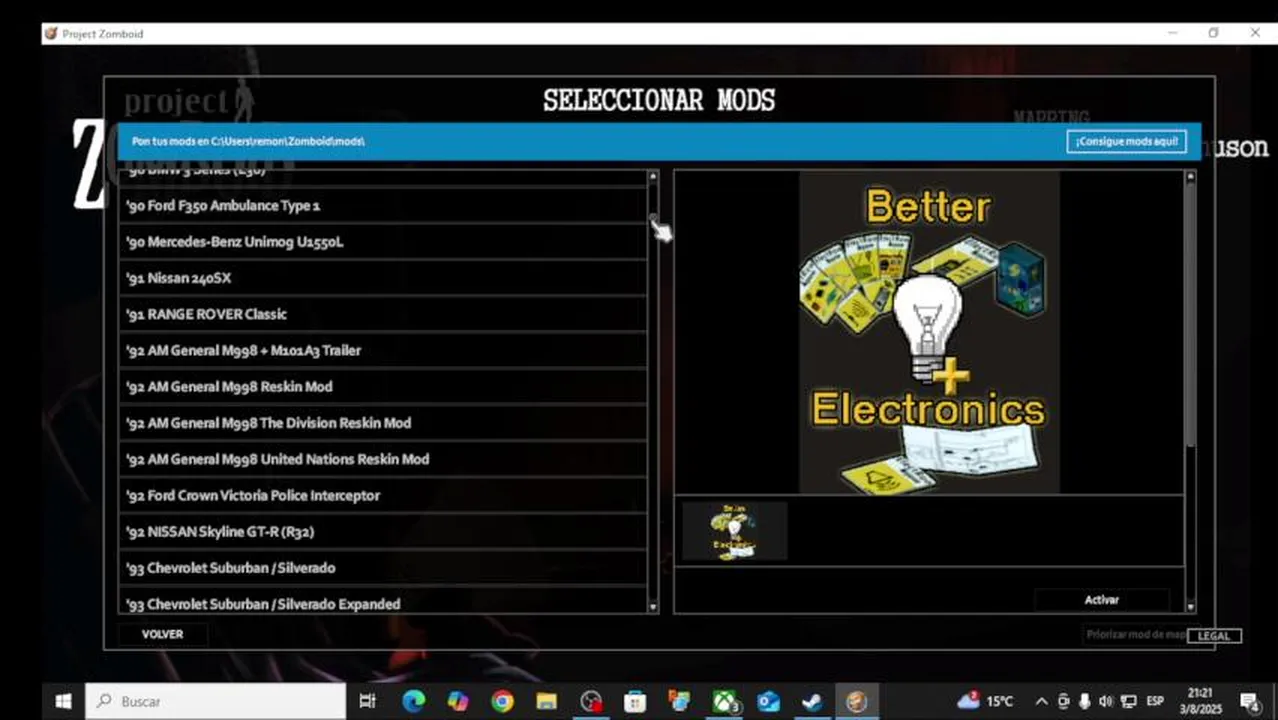This screenshot has width=1278, height=720.
Task: Select '92 AM General M998 + M101A3 Trailer
Action: 383,350
